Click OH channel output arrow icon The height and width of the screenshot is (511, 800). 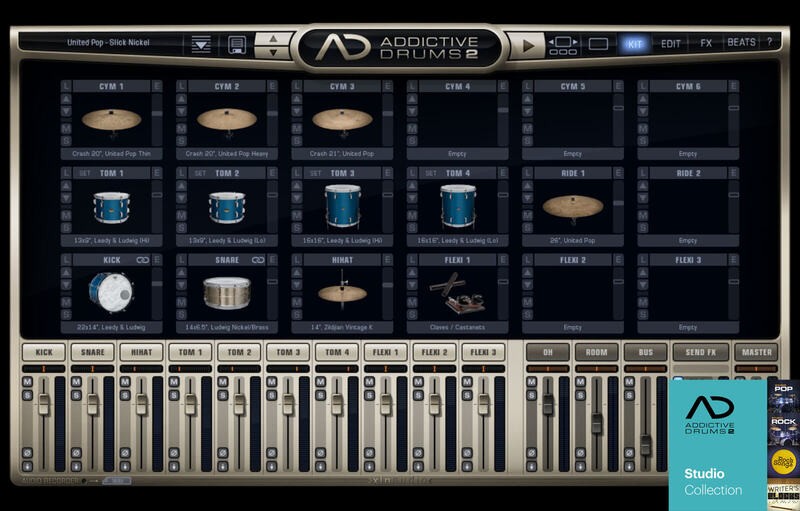(x=531, y=466)
